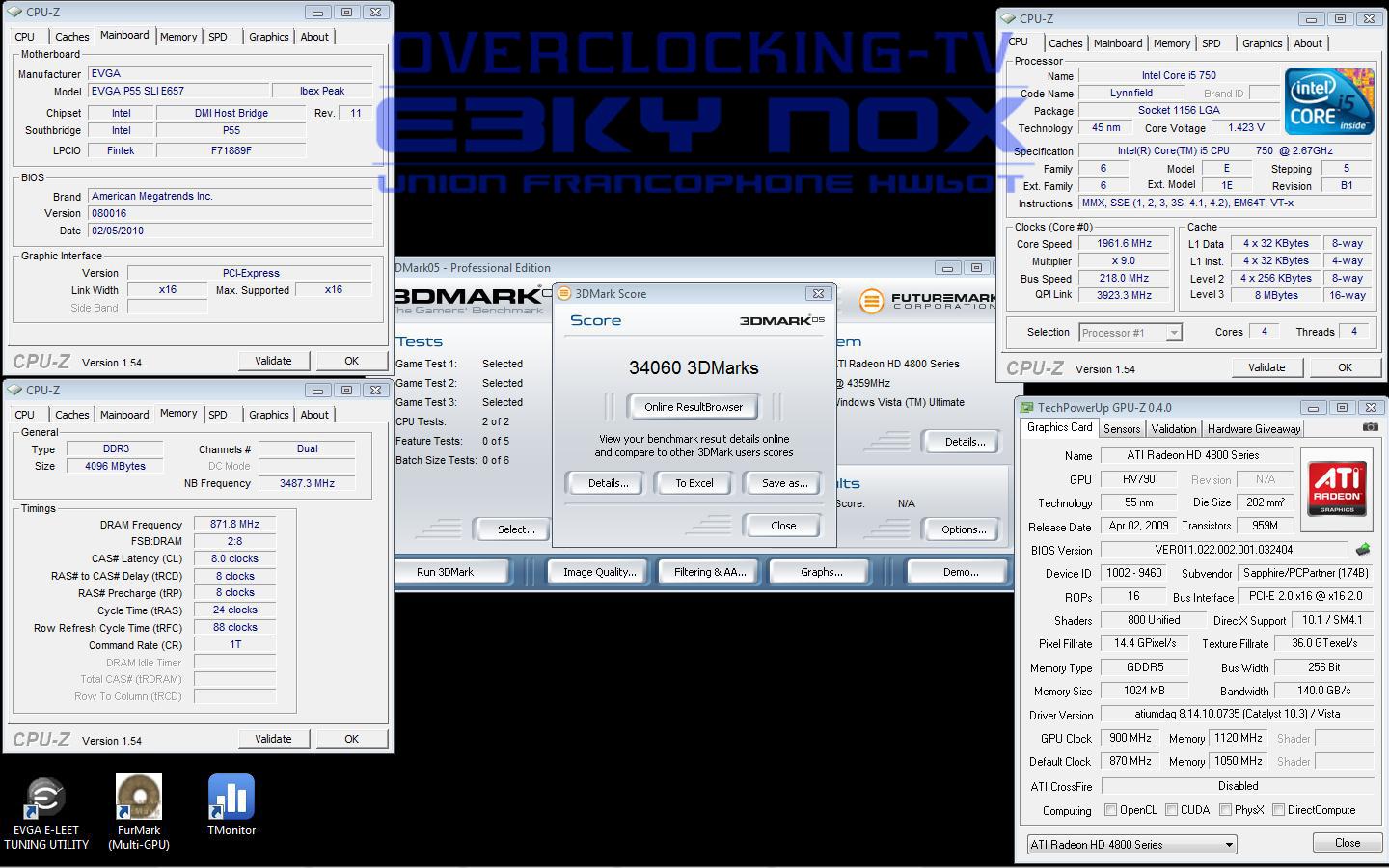The width and height of the screenshot is (1389, 868).
Task: Open the Hardware Giveaway tab in GPU-Z
Action: click(1254, 429)
